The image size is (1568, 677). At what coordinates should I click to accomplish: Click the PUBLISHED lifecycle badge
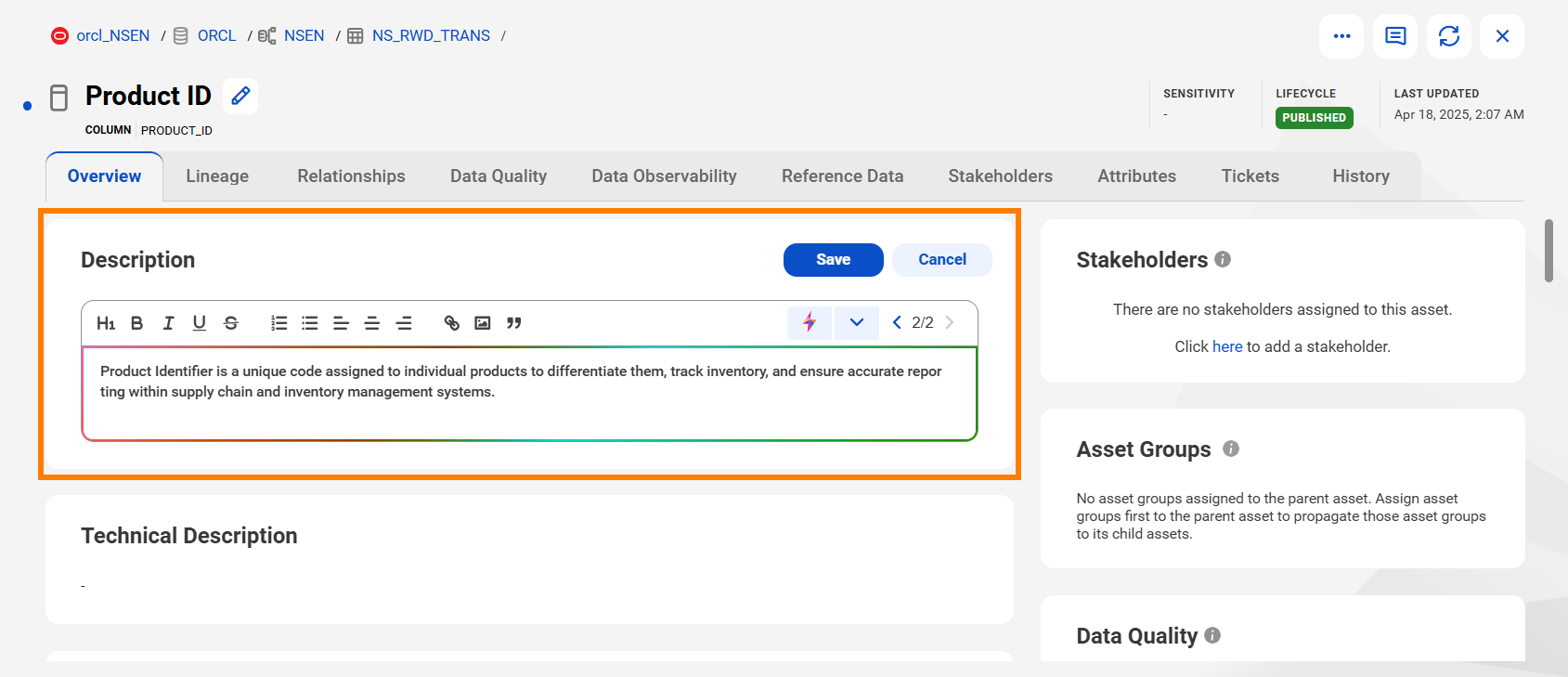(1314, 118)
